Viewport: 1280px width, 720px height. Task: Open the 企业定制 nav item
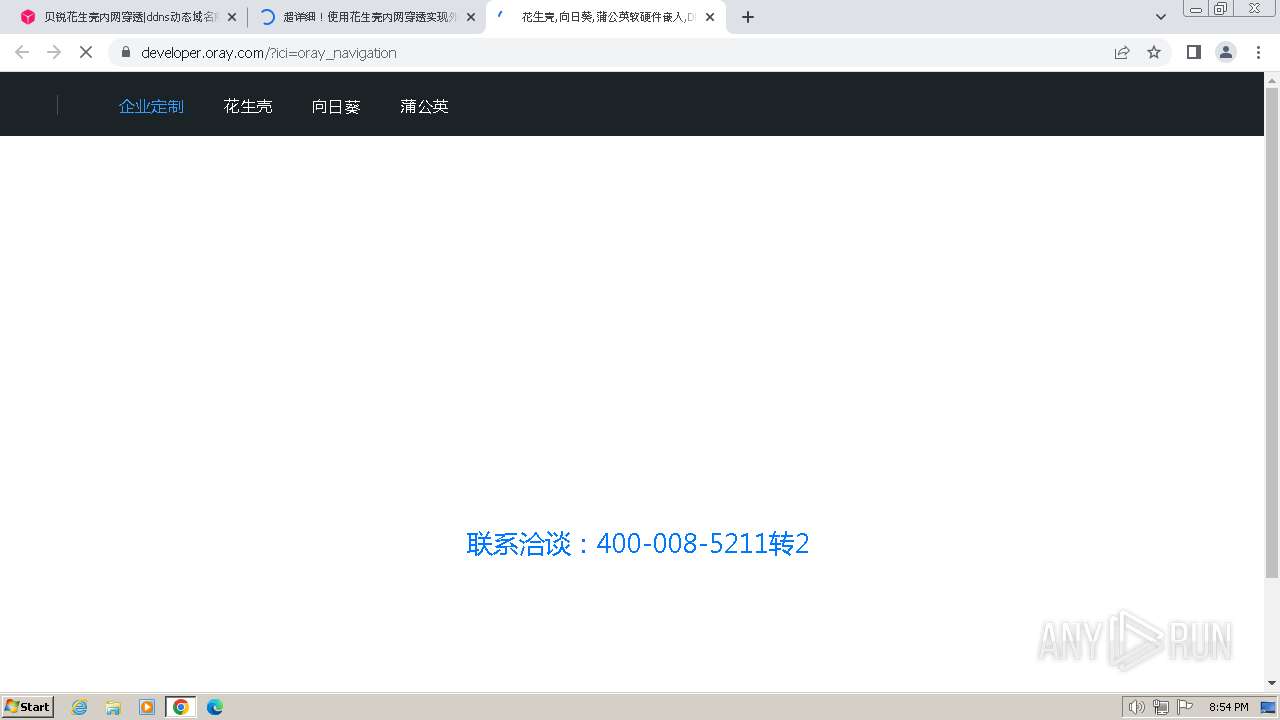[151, 106]
